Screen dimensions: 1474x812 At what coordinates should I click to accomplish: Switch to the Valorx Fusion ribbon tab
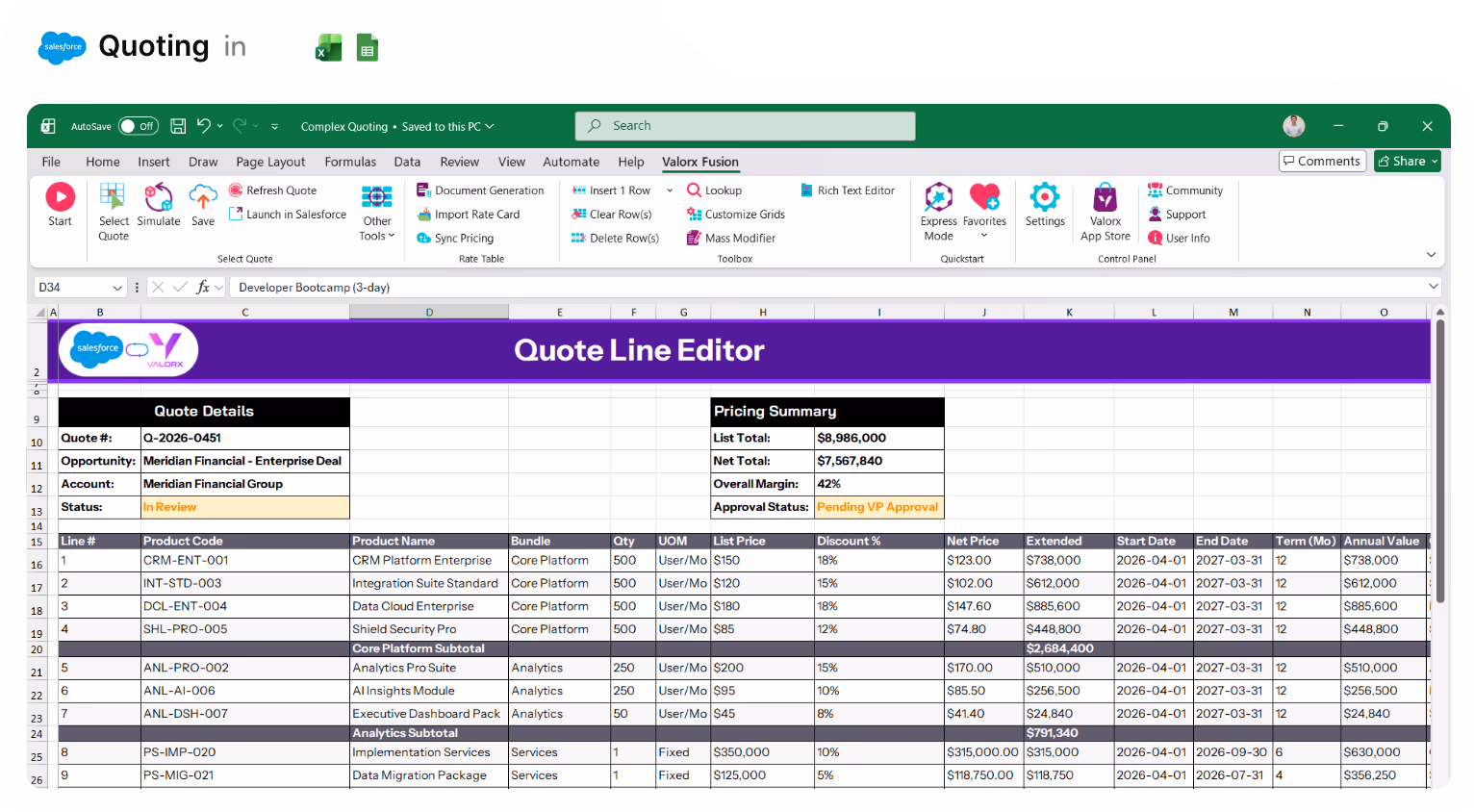pos(699,162)
